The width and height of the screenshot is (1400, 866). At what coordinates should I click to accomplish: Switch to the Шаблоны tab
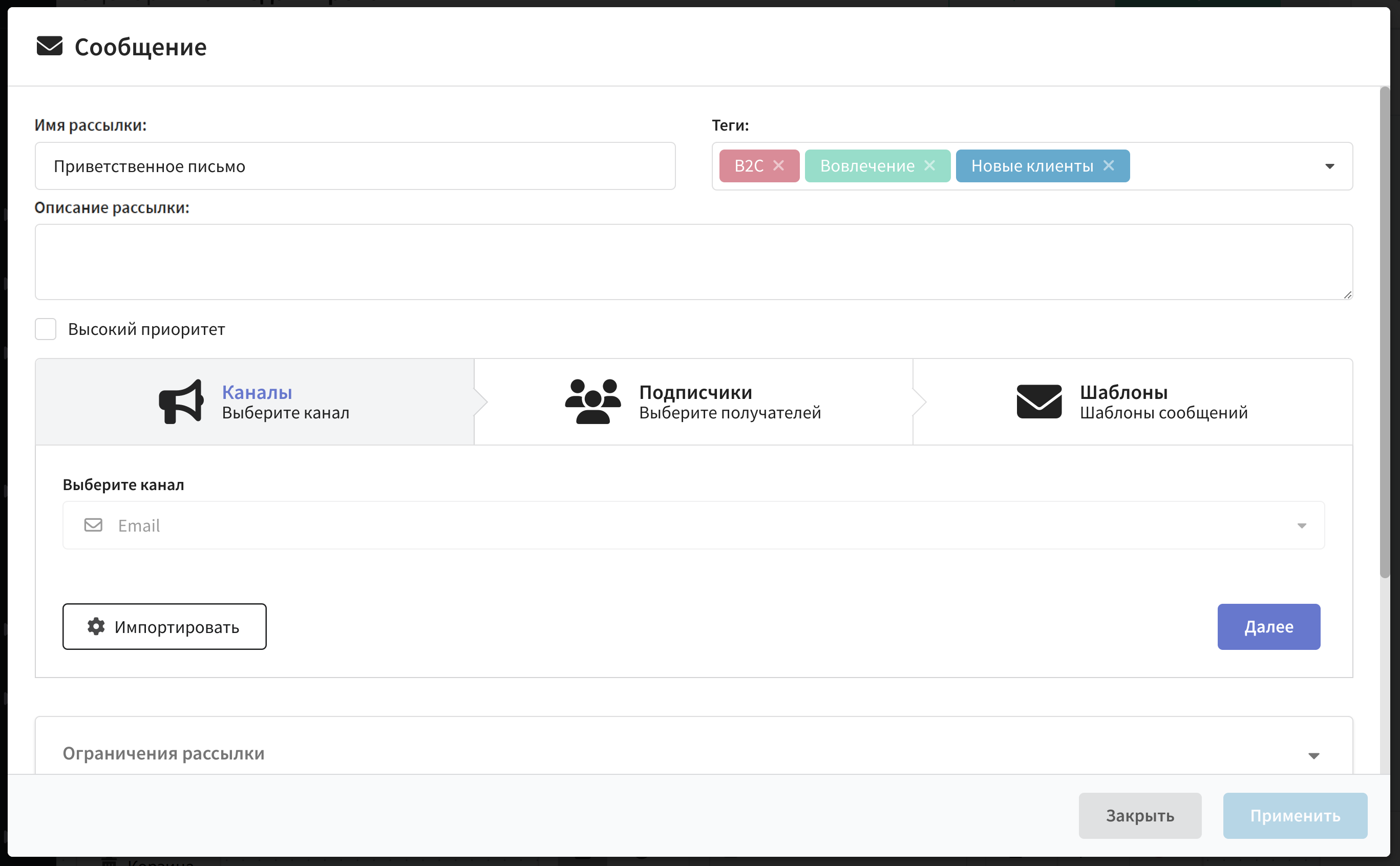pyautogui.click(x=1132, y=402)
